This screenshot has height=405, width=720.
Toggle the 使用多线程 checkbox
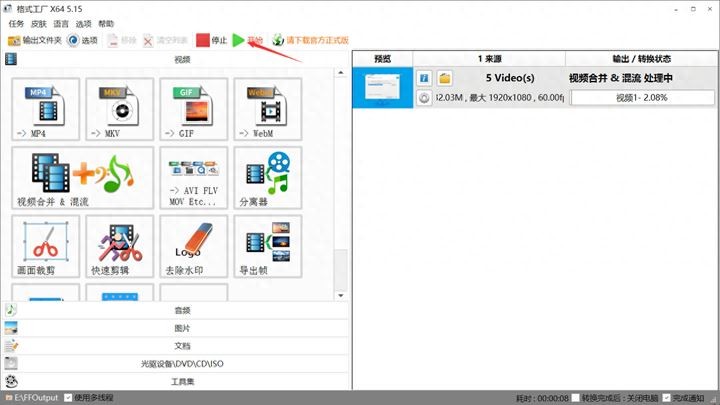(68, 398)
